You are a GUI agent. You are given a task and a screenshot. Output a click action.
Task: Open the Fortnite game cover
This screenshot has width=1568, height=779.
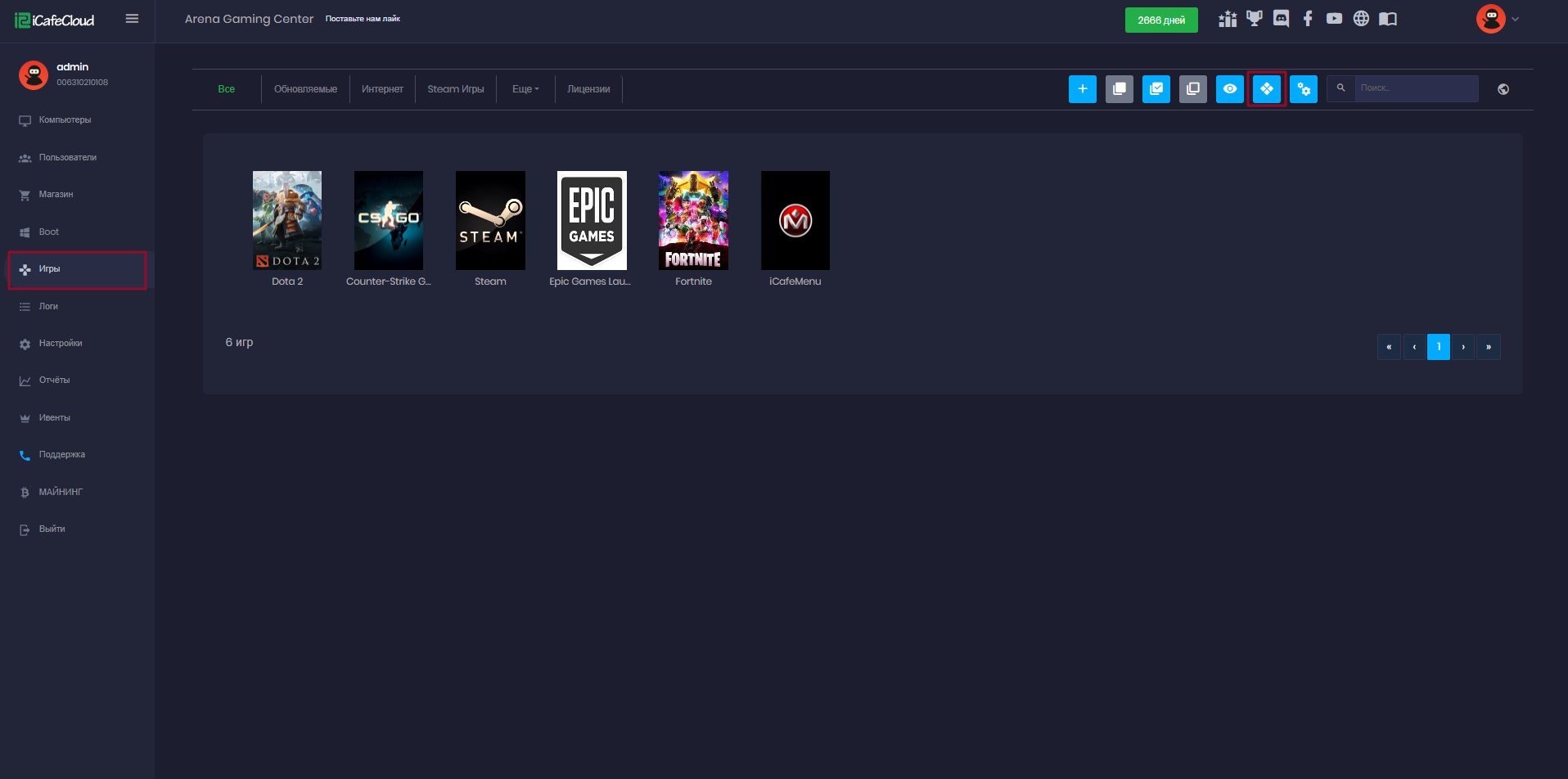(x=693, y=220)
